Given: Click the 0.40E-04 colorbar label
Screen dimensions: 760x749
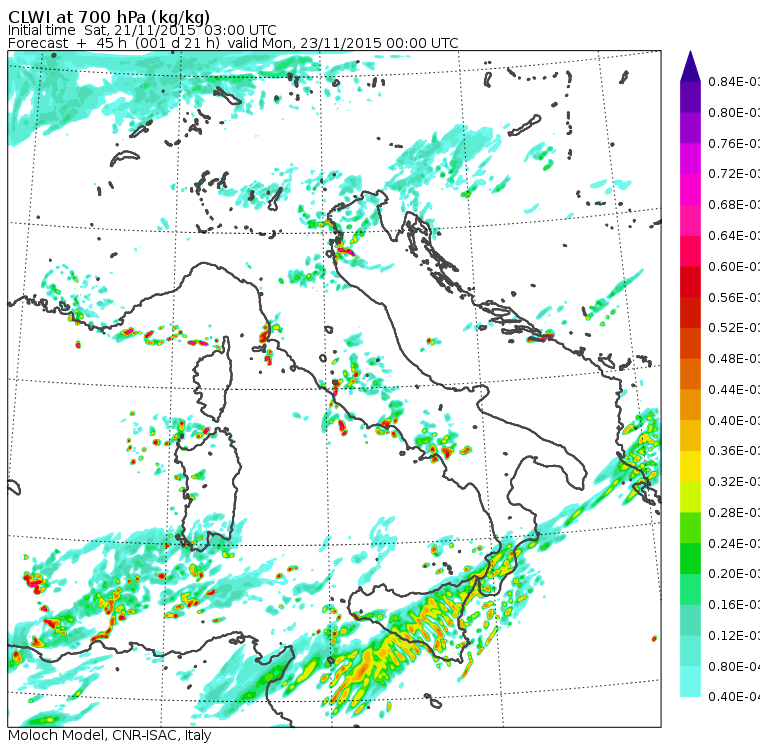Looking at the screenshot, I should (x=734, y=697).
